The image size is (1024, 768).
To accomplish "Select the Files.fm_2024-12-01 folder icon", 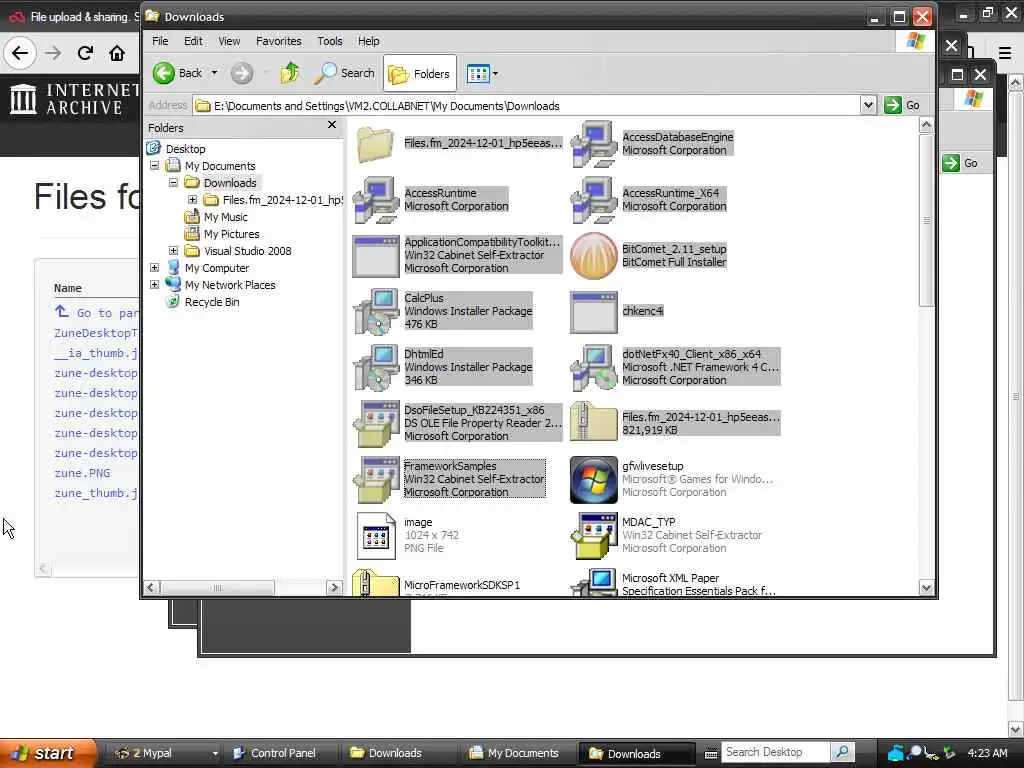I will tap(376, 144).
